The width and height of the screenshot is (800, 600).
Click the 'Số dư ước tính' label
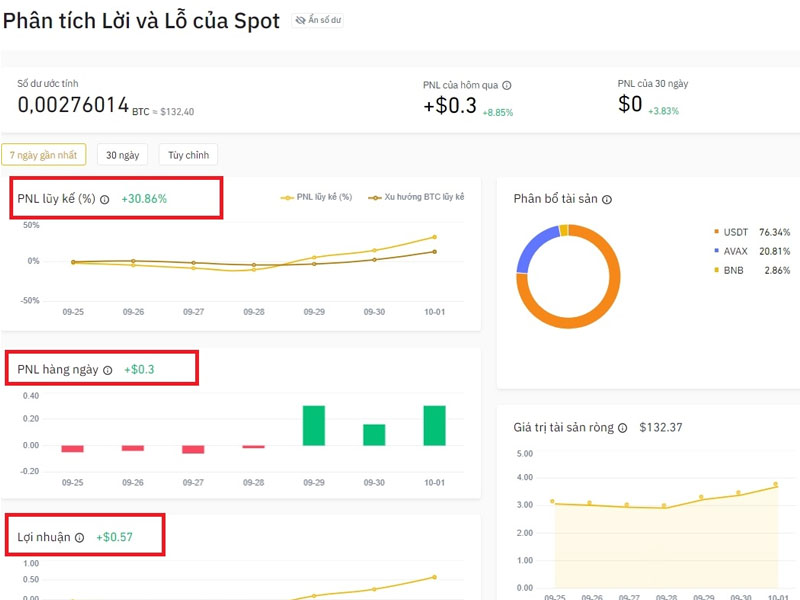click(48, 83)
